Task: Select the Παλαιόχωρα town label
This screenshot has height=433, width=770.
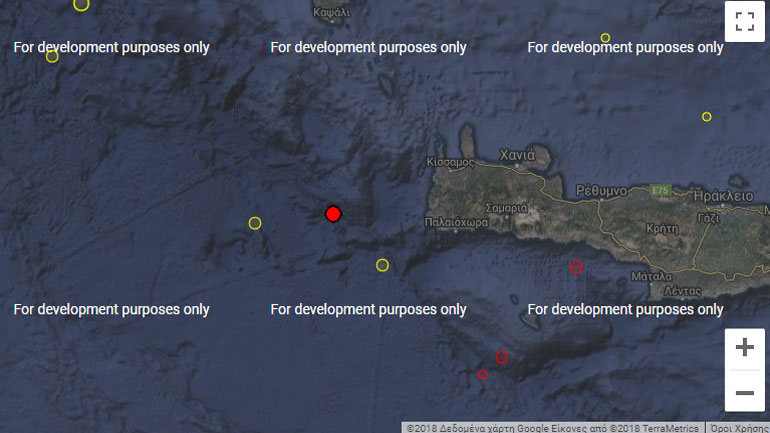Action: tap(456, 222)
